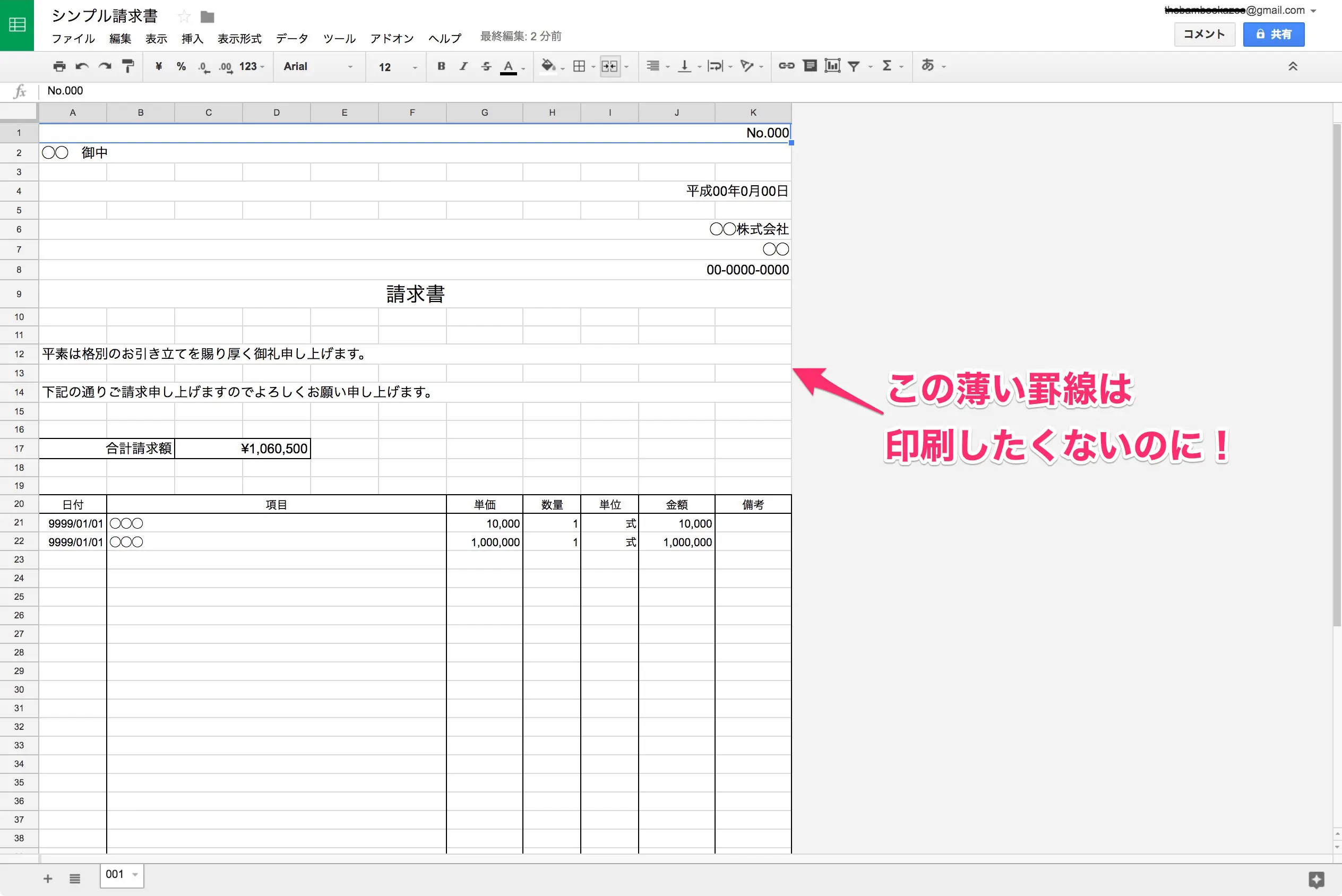This screenshot has width=1342, height=896.
Task: Insert a chart using the chart icon
Action: click(832, 66)
